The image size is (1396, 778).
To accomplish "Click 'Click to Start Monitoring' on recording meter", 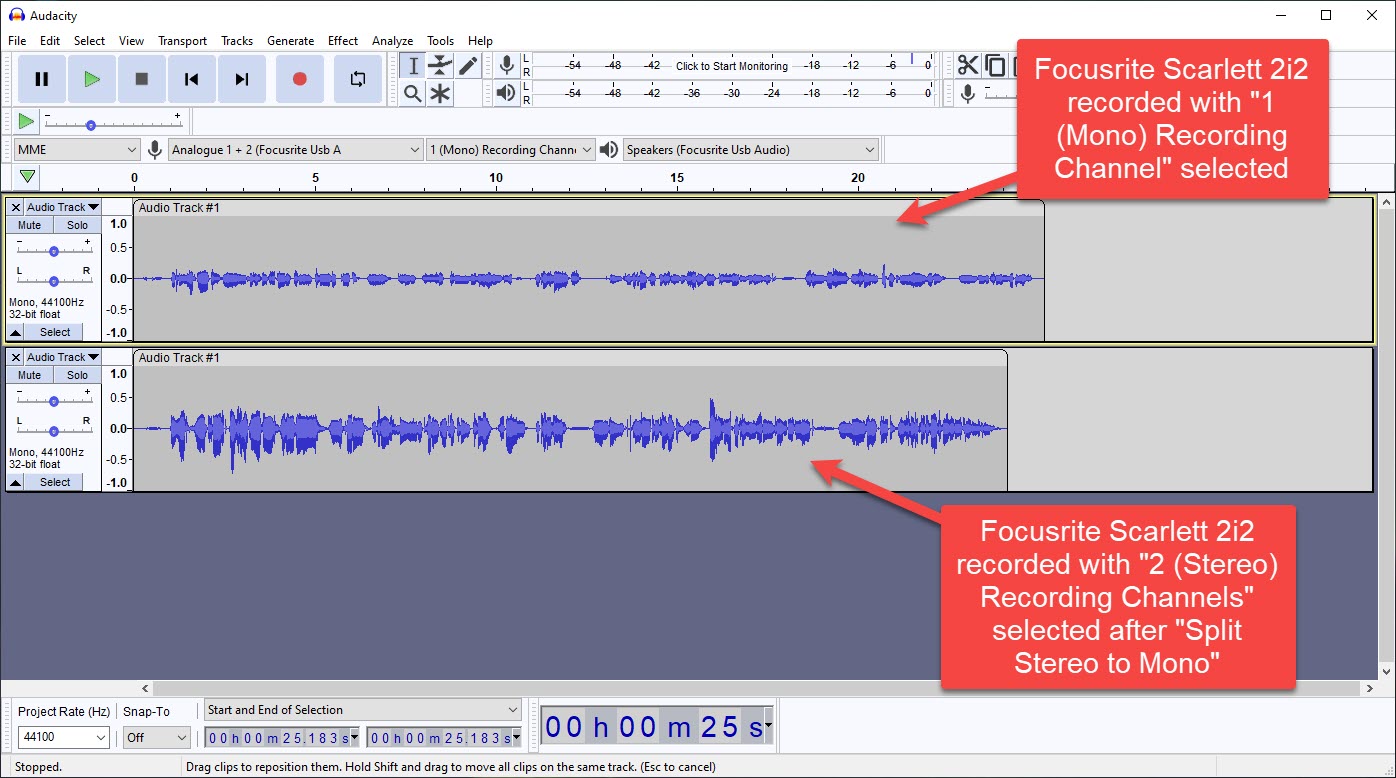I will point(732,66).
